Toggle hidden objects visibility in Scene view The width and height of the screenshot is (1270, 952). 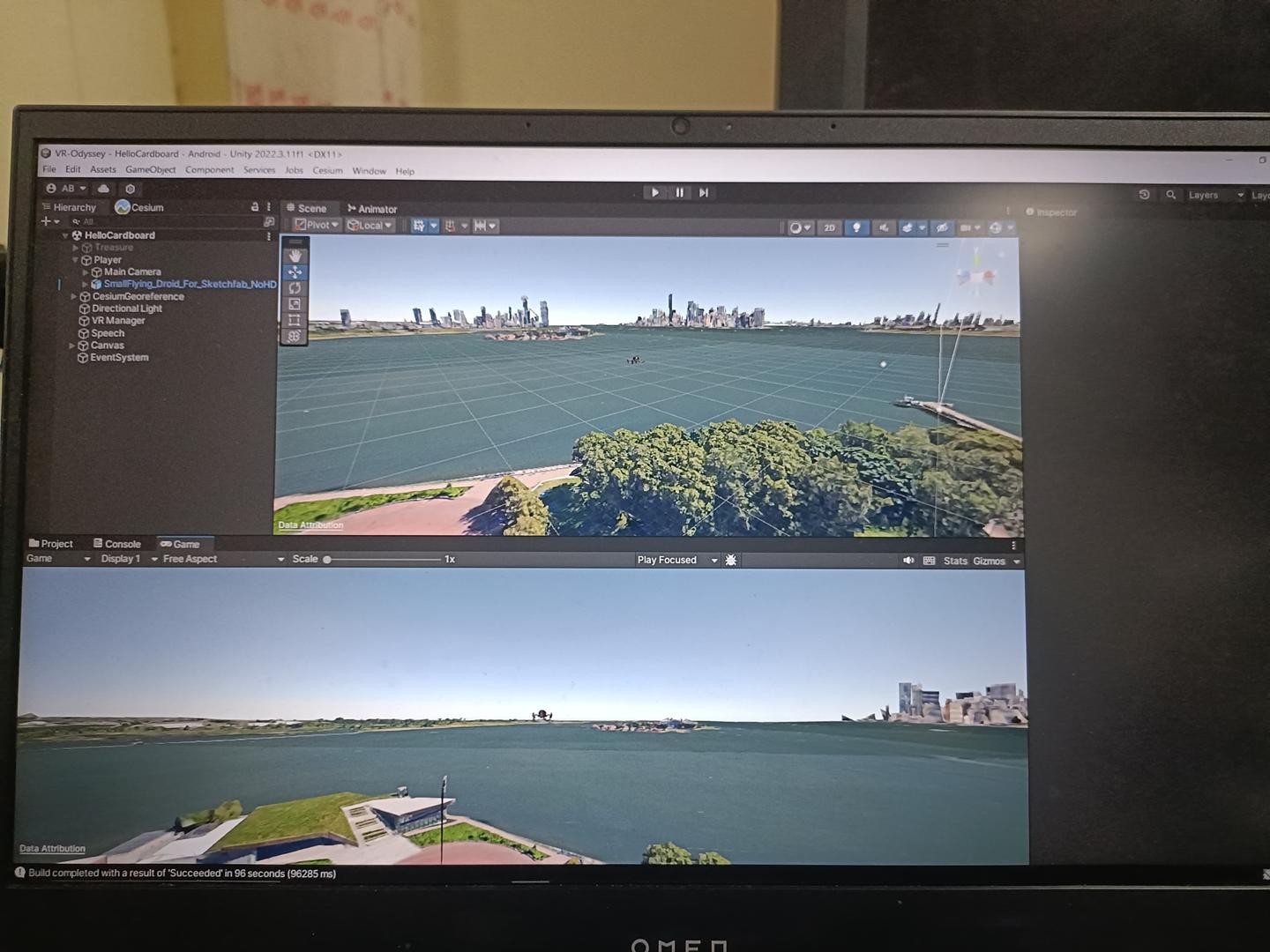942,227
